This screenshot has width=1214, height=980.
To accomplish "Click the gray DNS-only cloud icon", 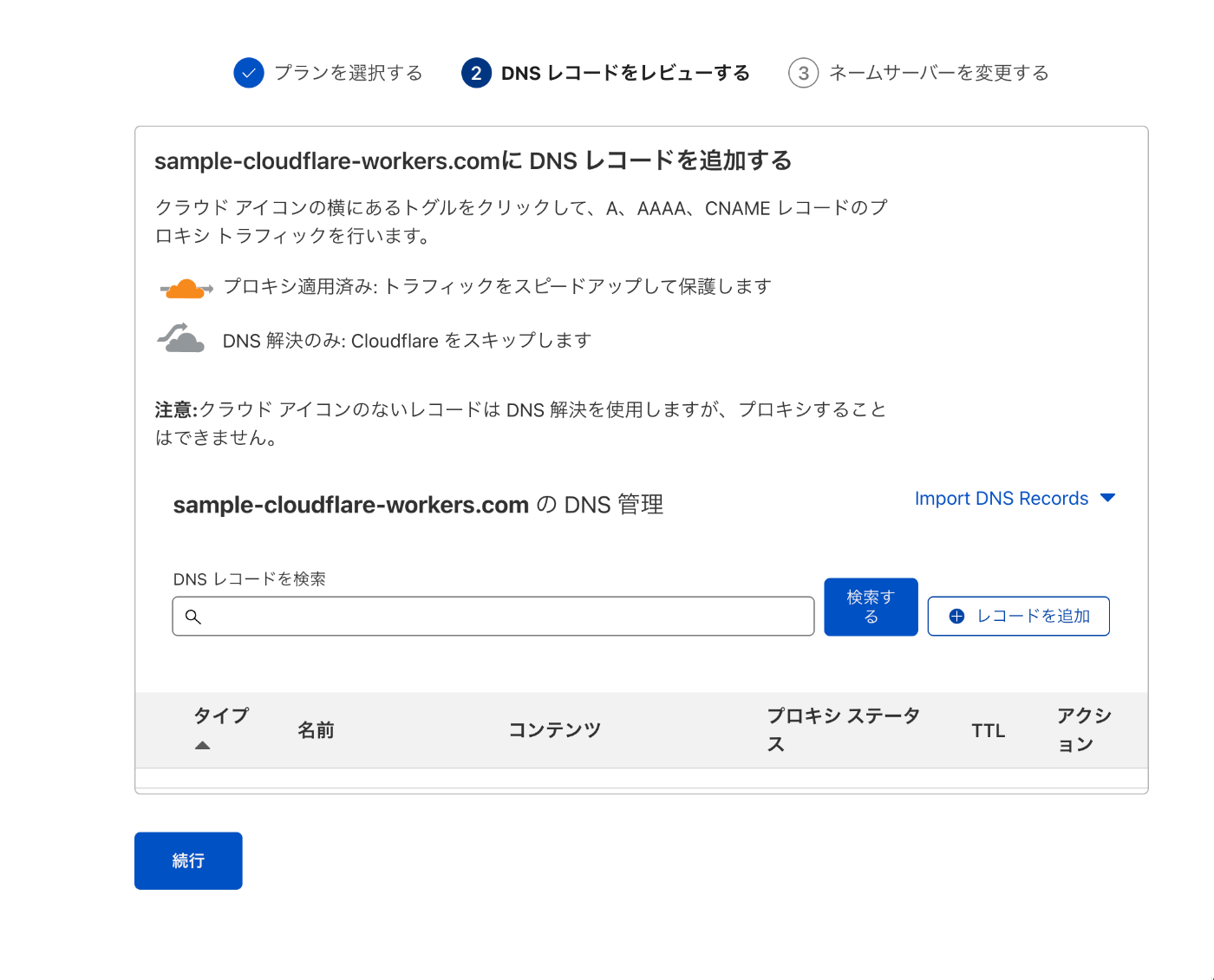I will pos(182,339).
